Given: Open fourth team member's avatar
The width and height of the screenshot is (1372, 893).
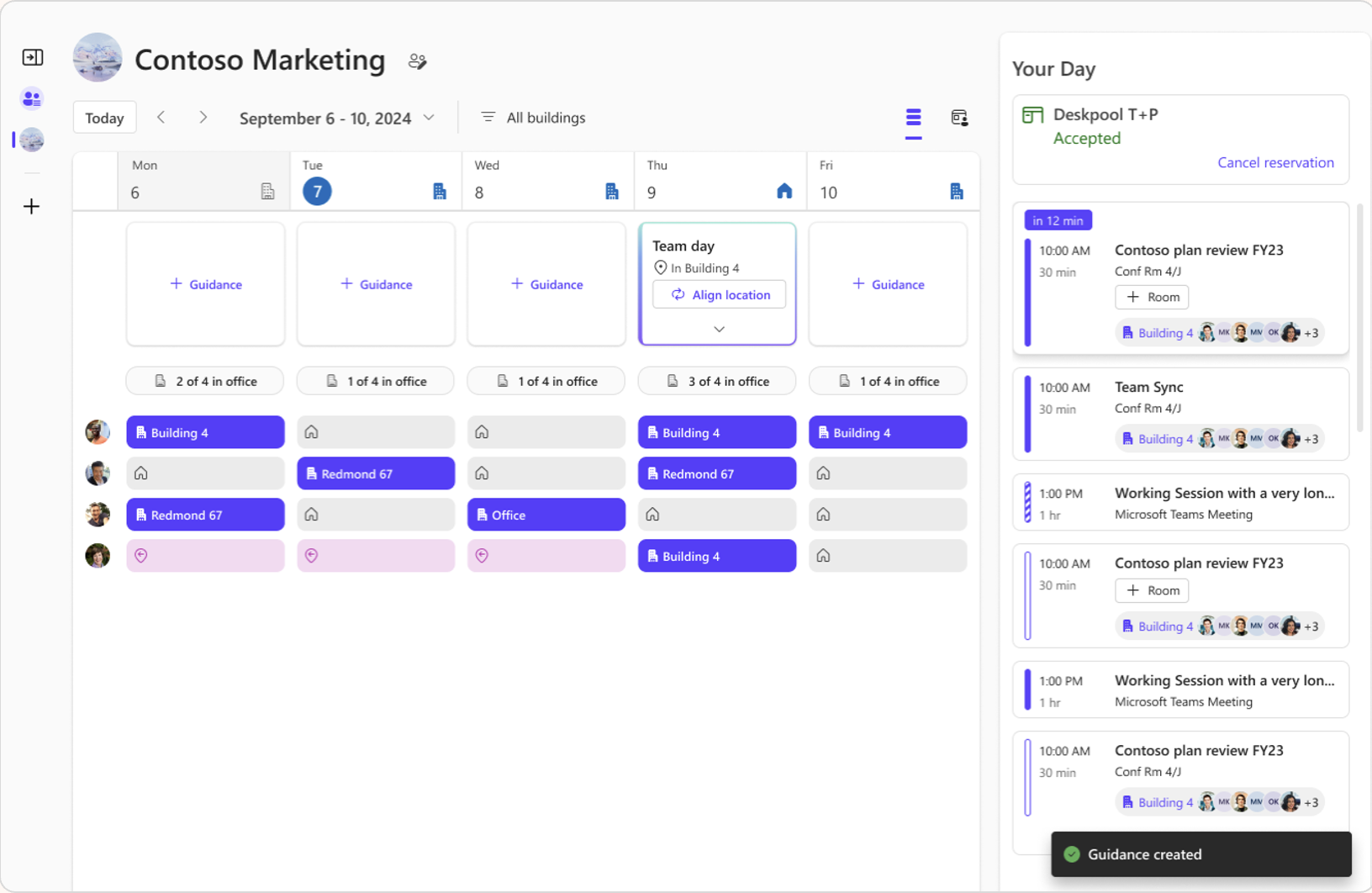Looking at the screenshot, I should click(x=98, y=556).
